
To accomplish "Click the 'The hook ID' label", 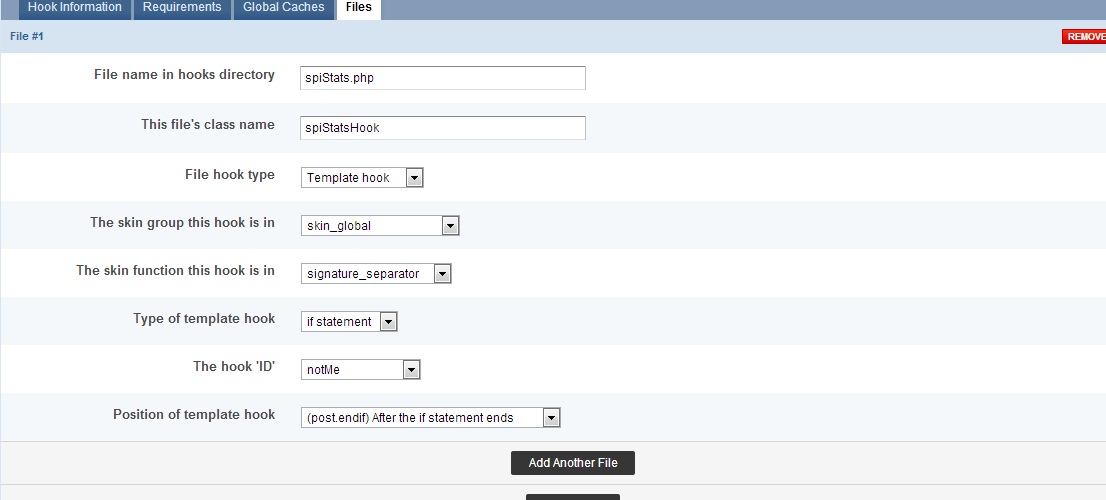I will pyautogui.click(x=233, y=367).
